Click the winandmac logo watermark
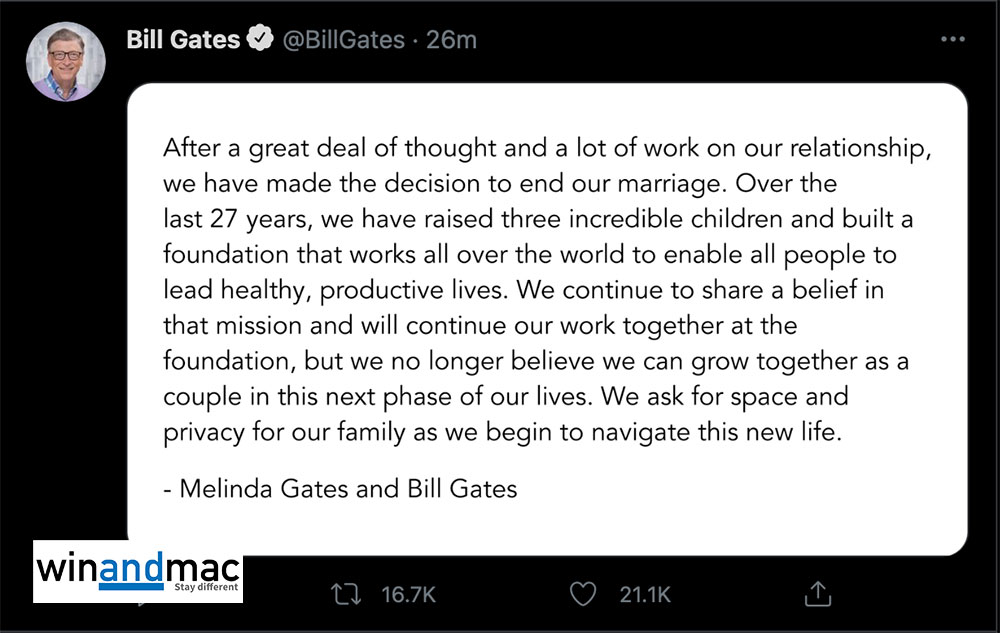 138,572
